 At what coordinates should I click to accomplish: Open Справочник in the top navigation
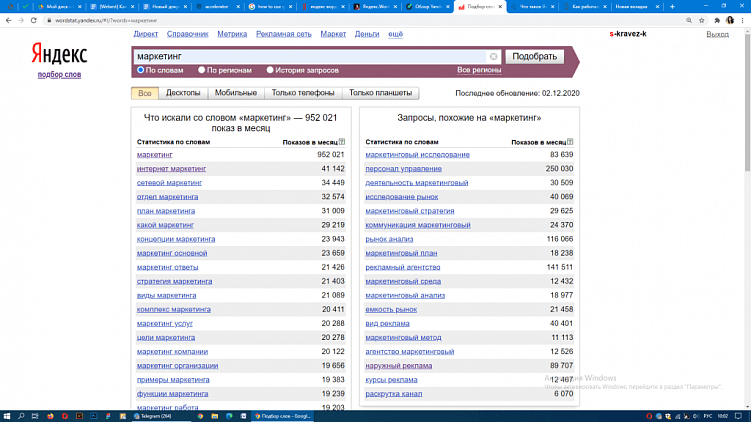point(187,34)
